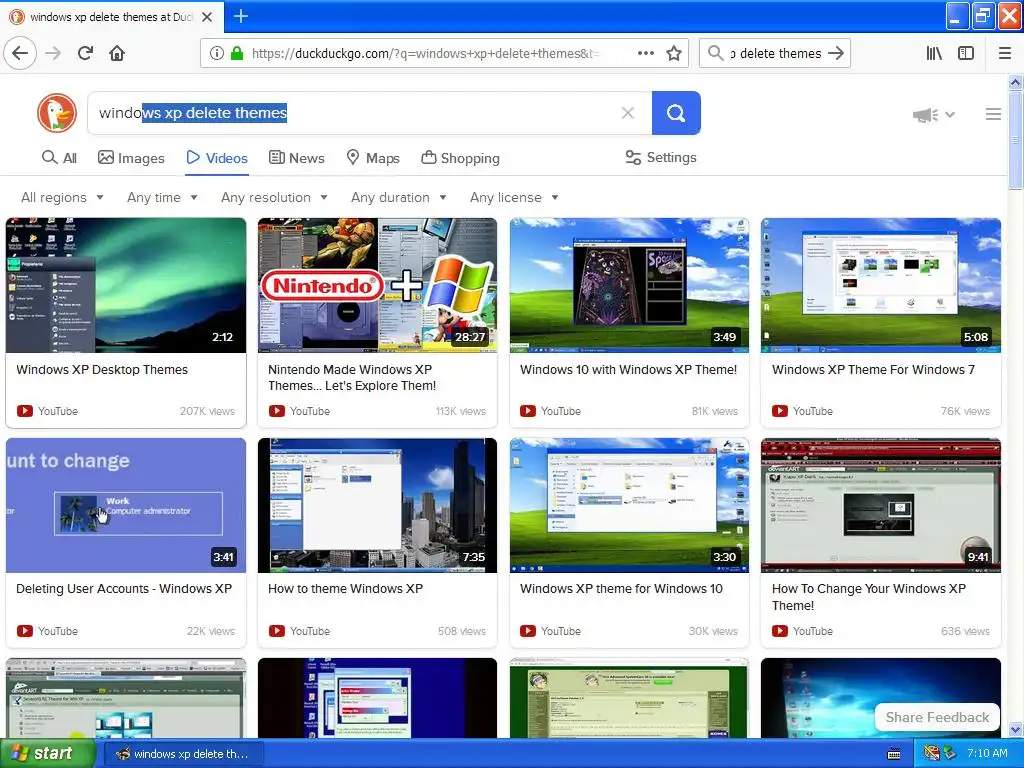
Task: Click the scrollbar up arrow
Action: click(1015, 82)
